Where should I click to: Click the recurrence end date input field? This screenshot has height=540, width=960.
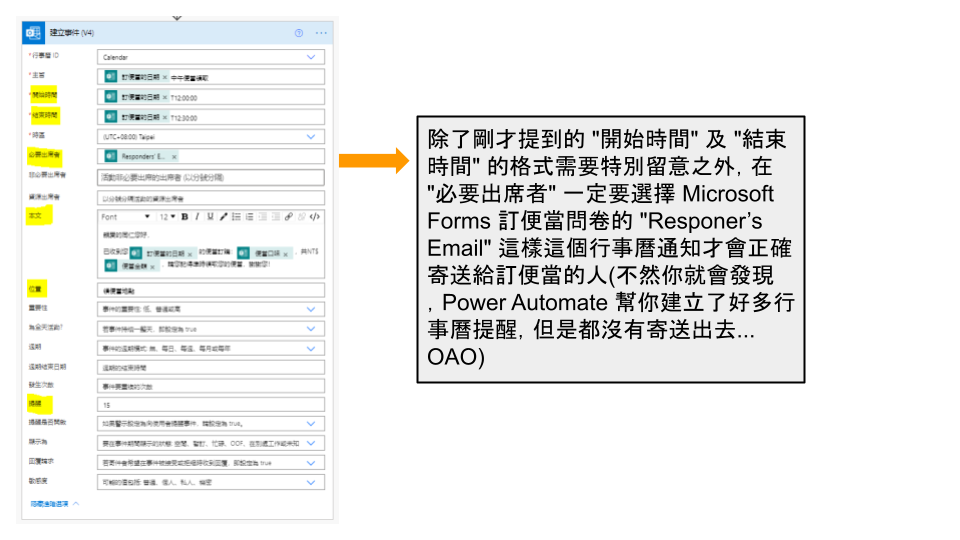click(211, 367)
